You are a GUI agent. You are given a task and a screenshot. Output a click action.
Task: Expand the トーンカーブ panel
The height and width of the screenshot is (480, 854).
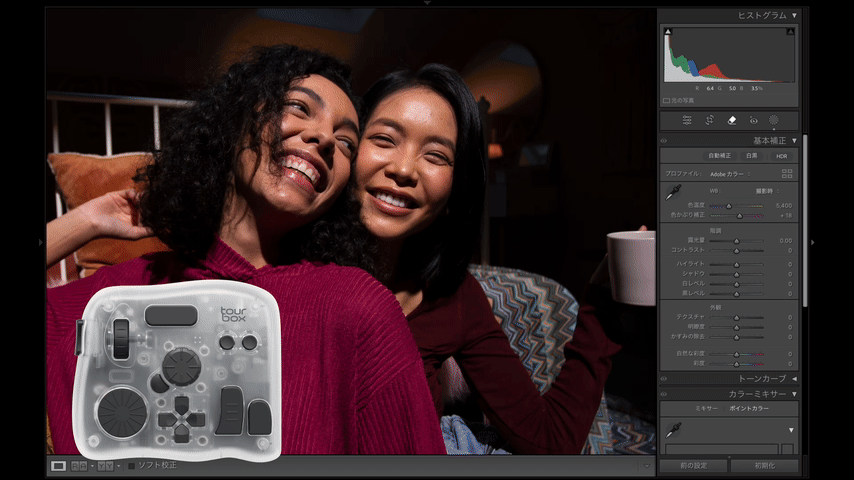point(794,379)
